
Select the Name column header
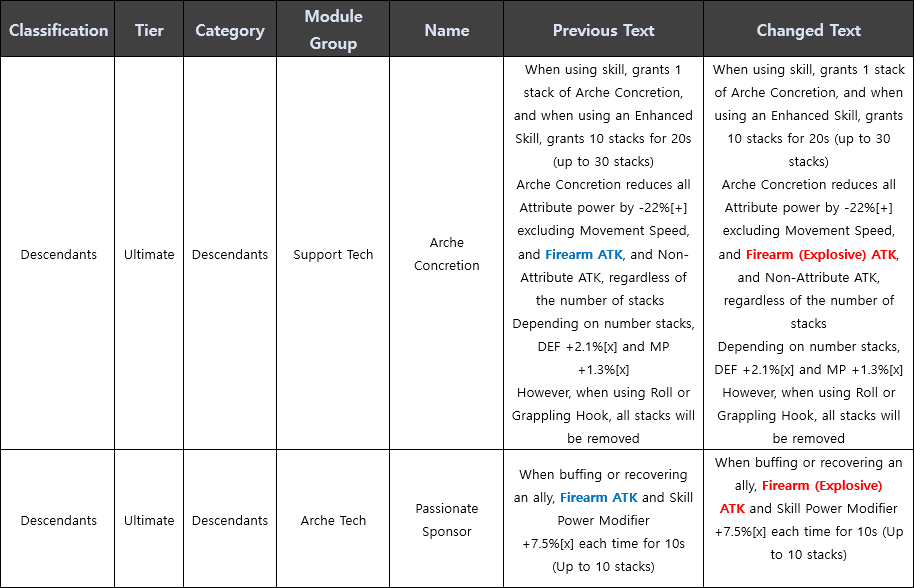pos(447,29)
